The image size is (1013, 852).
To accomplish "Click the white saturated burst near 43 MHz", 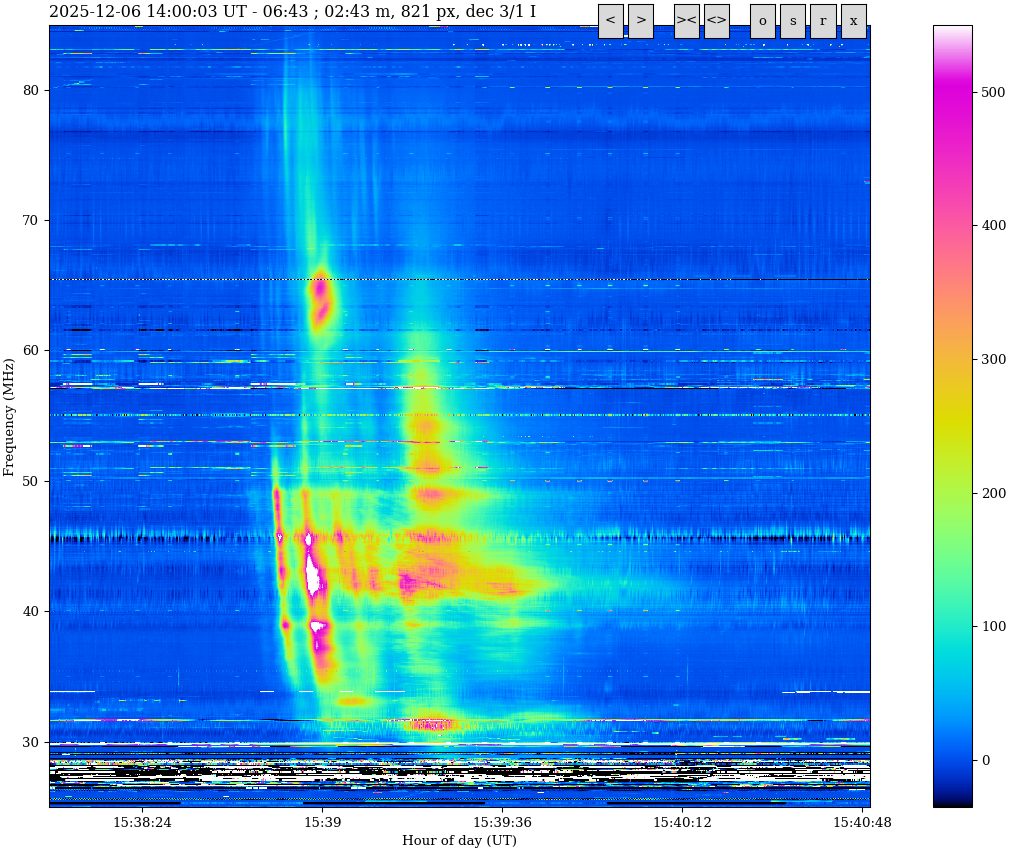I will click(313, 576).
